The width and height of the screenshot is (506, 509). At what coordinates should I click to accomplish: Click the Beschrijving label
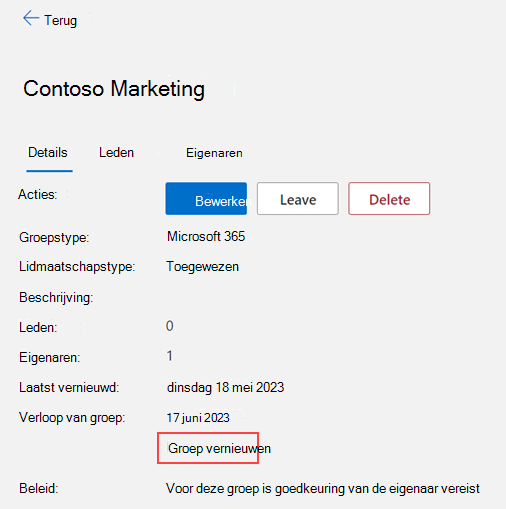(x=56, y=298)
